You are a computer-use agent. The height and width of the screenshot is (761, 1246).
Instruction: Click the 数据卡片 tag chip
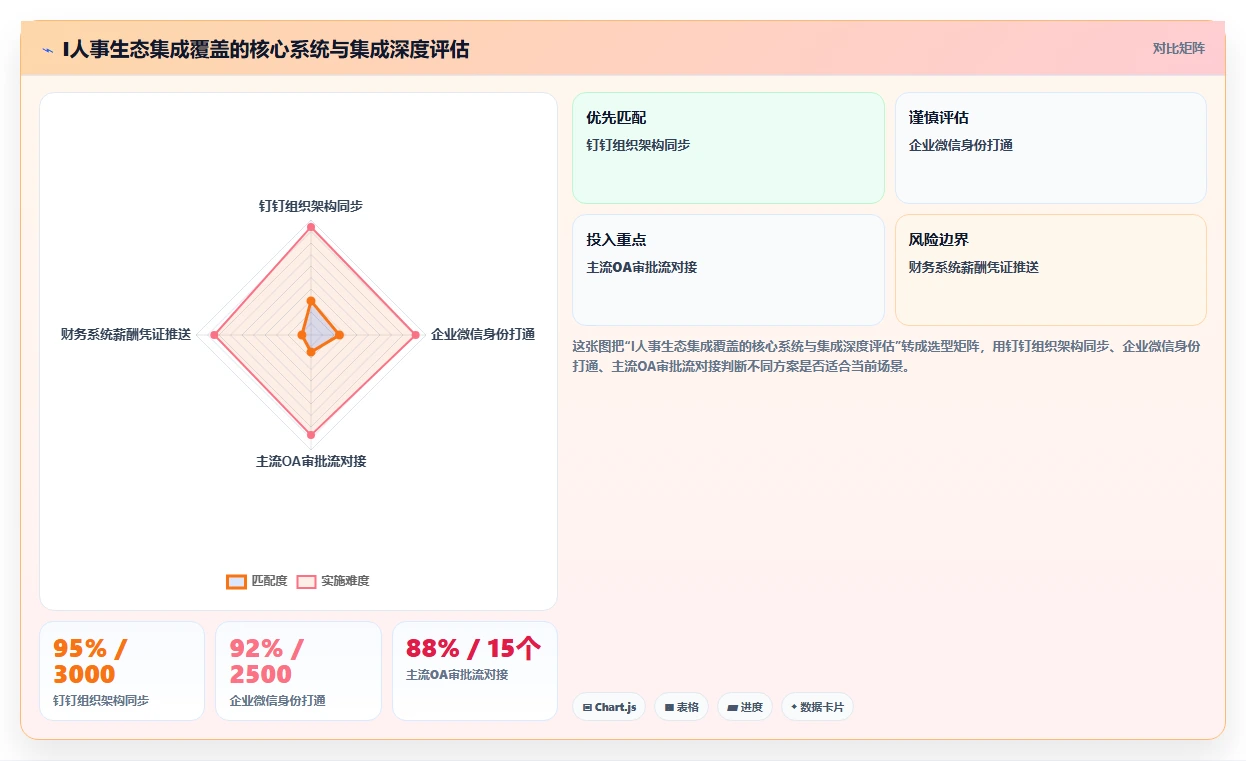(x=817, y=707)
